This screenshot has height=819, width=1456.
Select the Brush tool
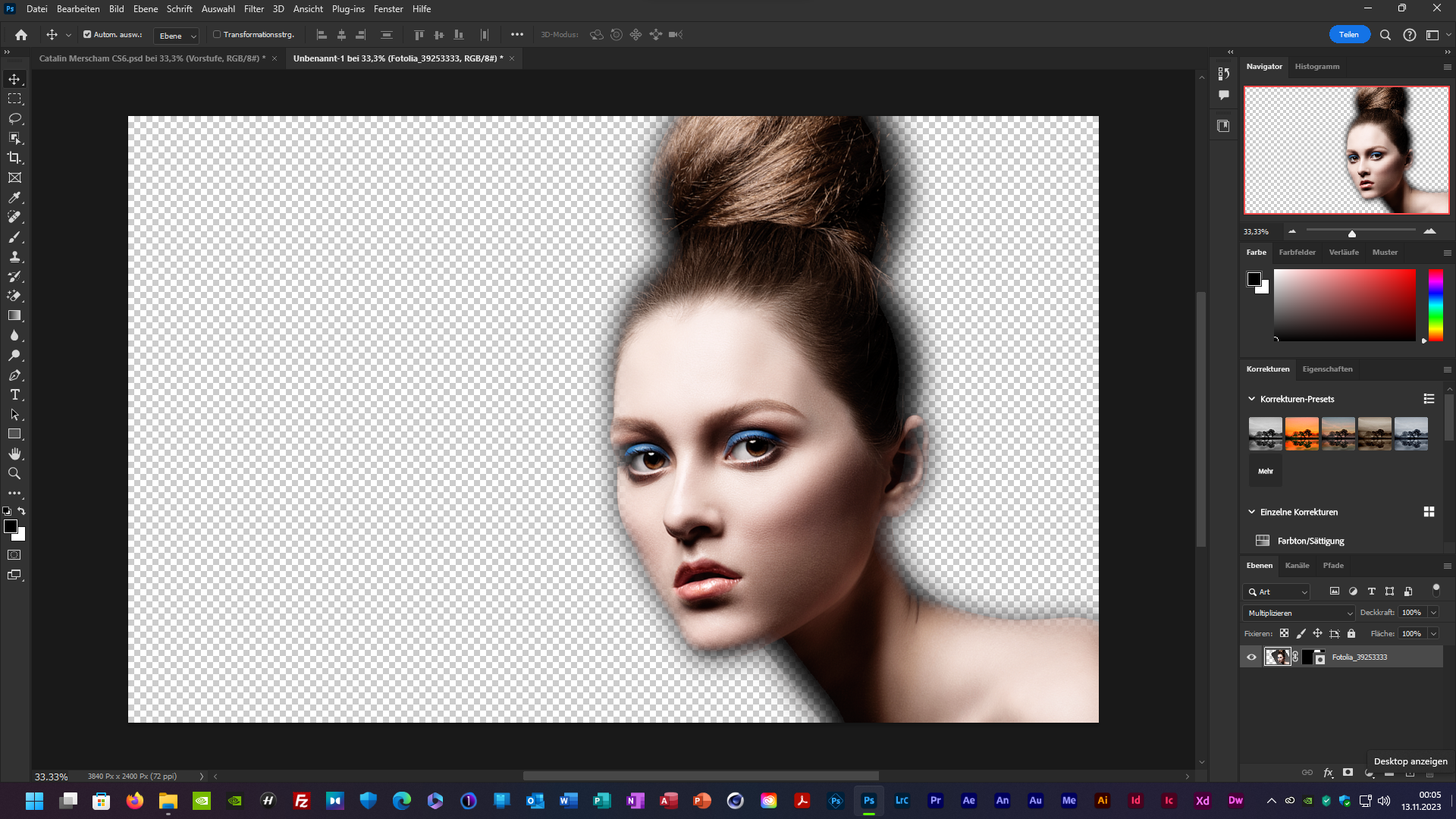[14, 237]
